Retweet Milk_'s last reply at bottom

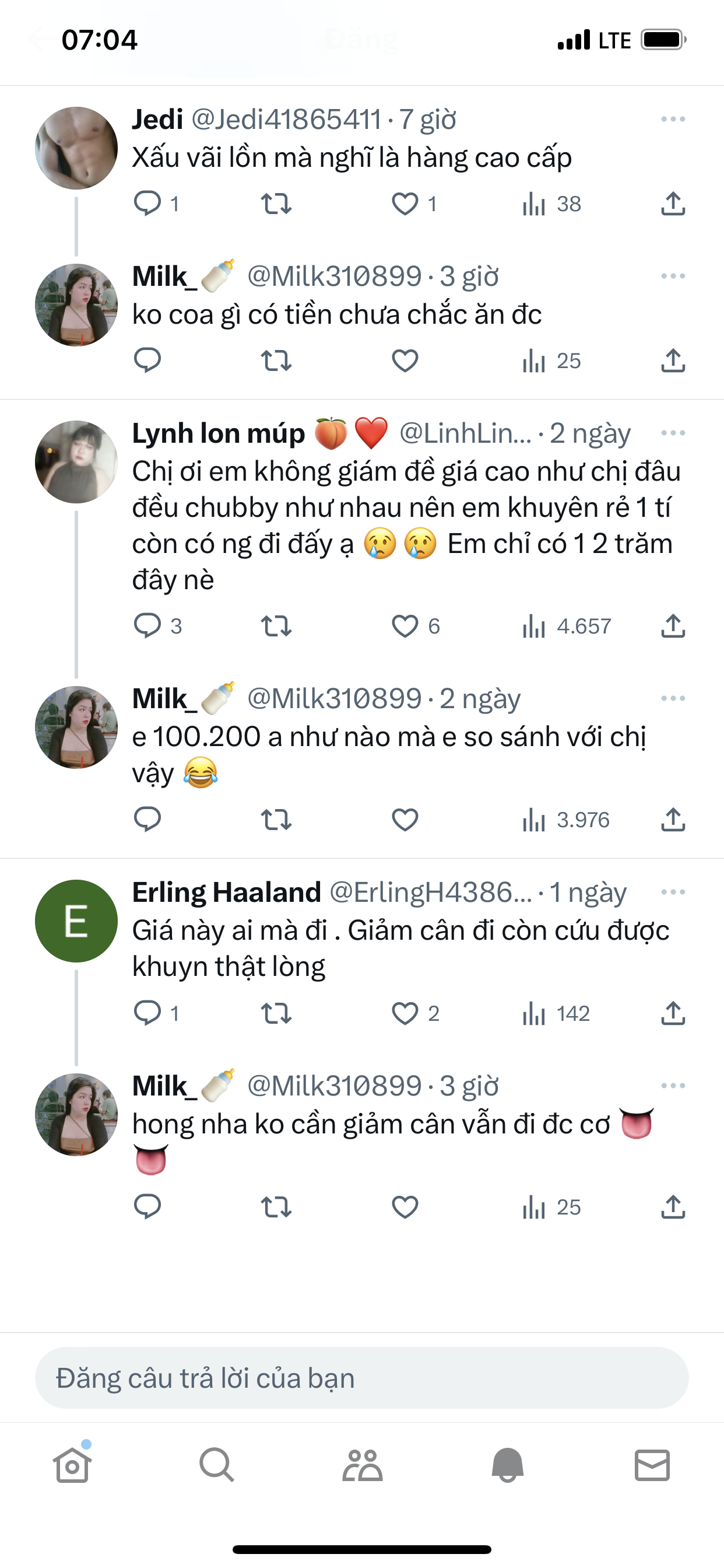[x=276, y=1207]
